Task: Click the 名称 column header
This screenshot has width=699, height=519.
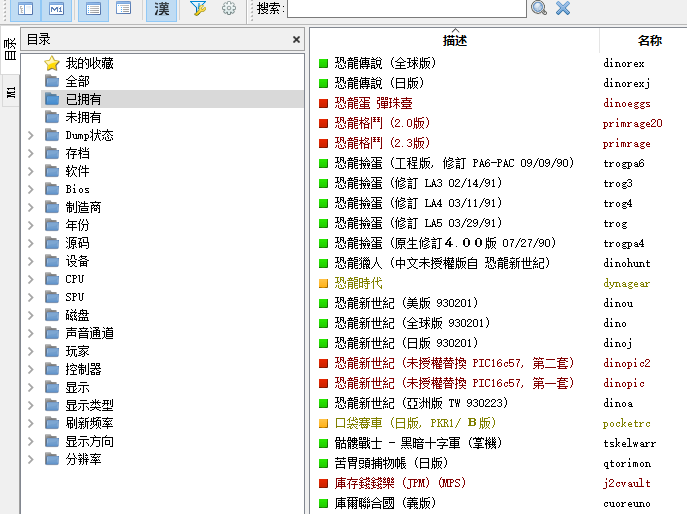Action: 649,41
